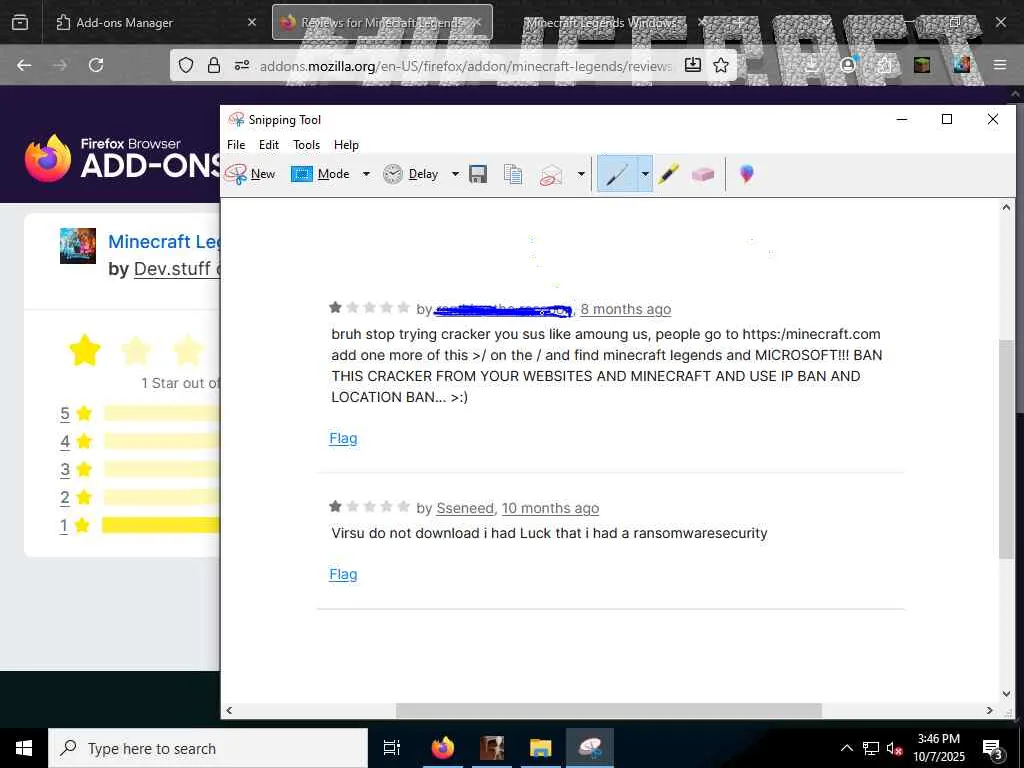Click the Windows taskbar search box
This screenshot has height=768, width=1024.
tap(208, 748)
